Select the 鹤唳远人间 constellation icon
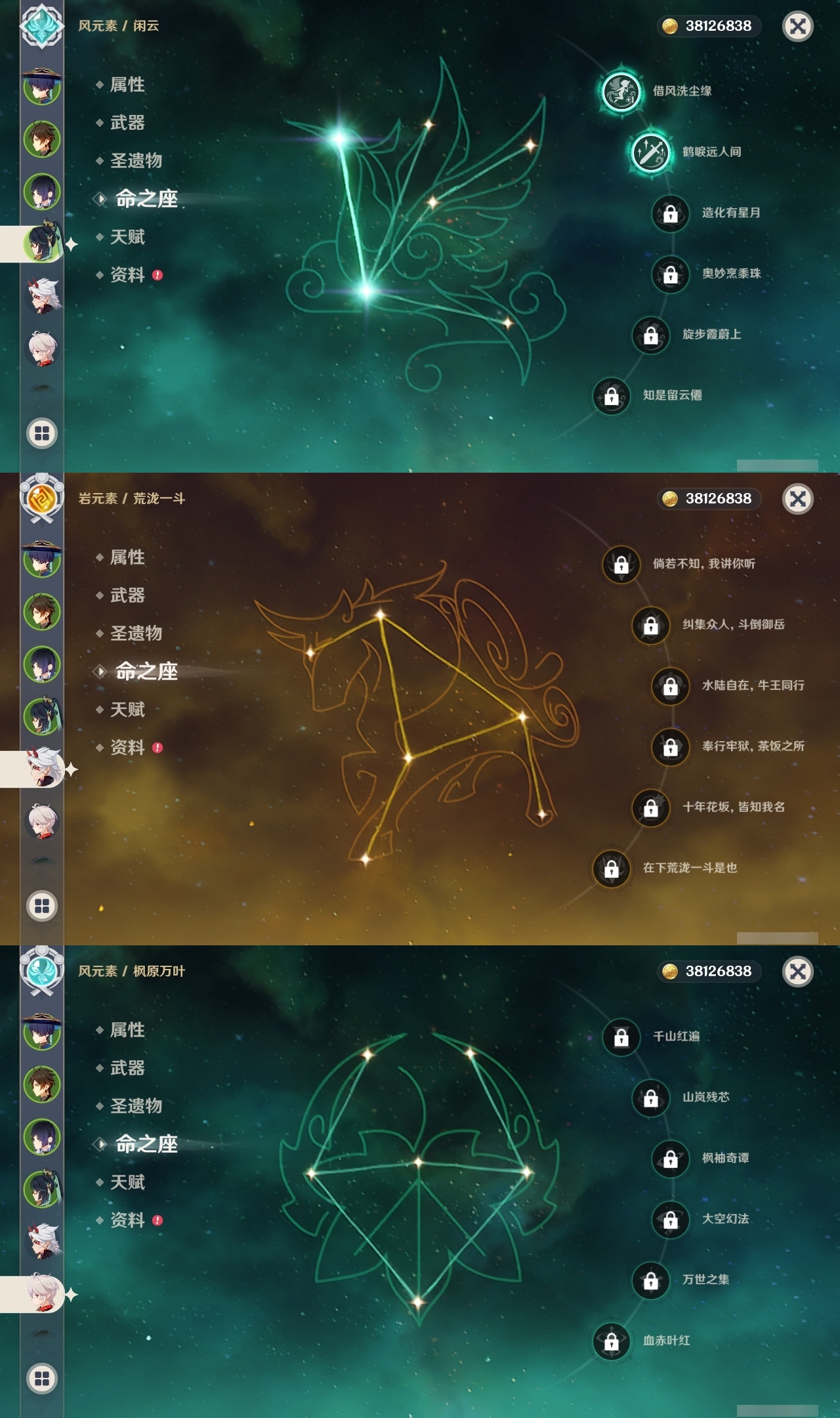The image size is (840, 1418). [x=650, y=152]
